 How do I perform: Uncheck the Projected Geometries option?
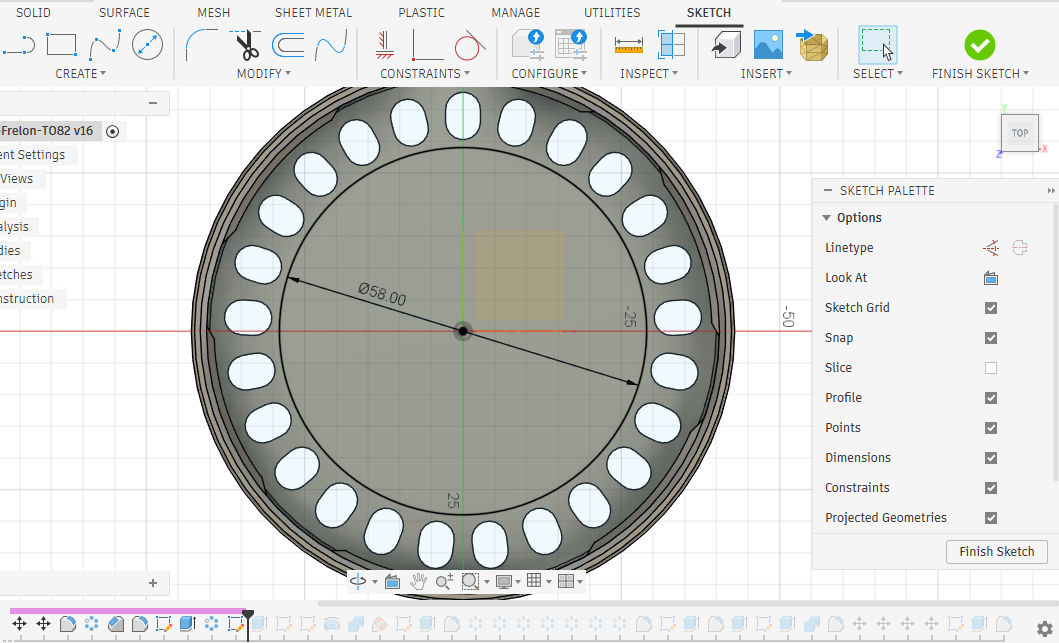(x=991, y=518)
